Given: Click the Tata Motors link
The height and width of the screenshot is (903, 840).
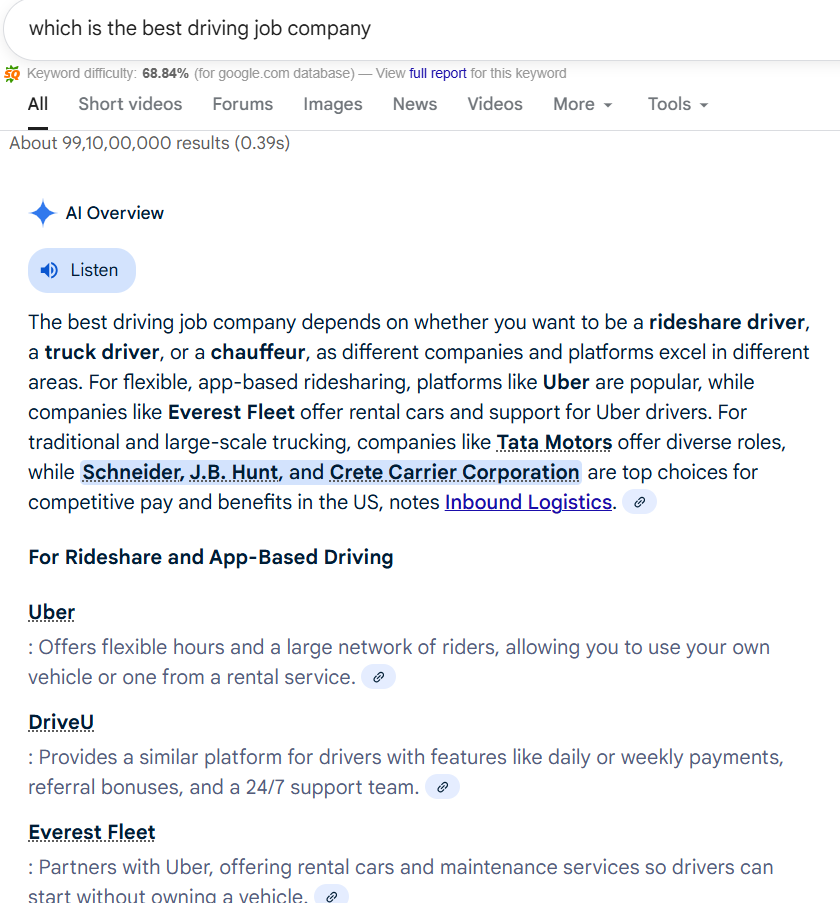Looking at the screenshot, I should coord(554,442).
